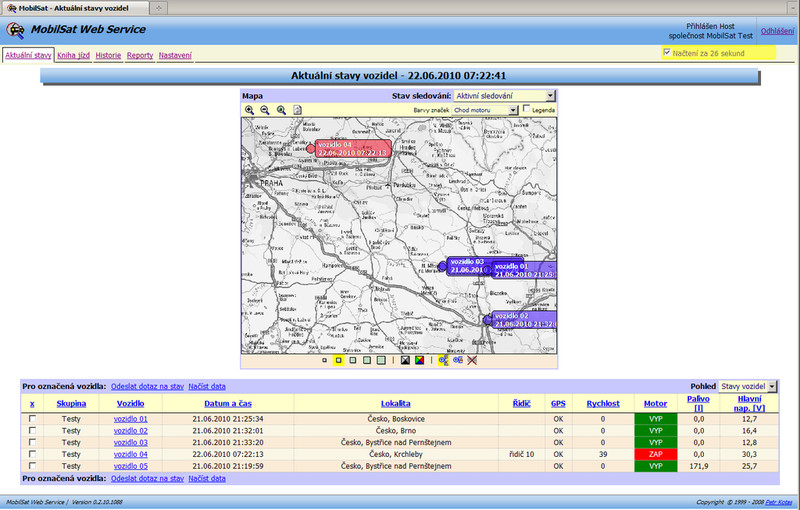
Task: Open the Historie tab
Action: coord(108,55)
